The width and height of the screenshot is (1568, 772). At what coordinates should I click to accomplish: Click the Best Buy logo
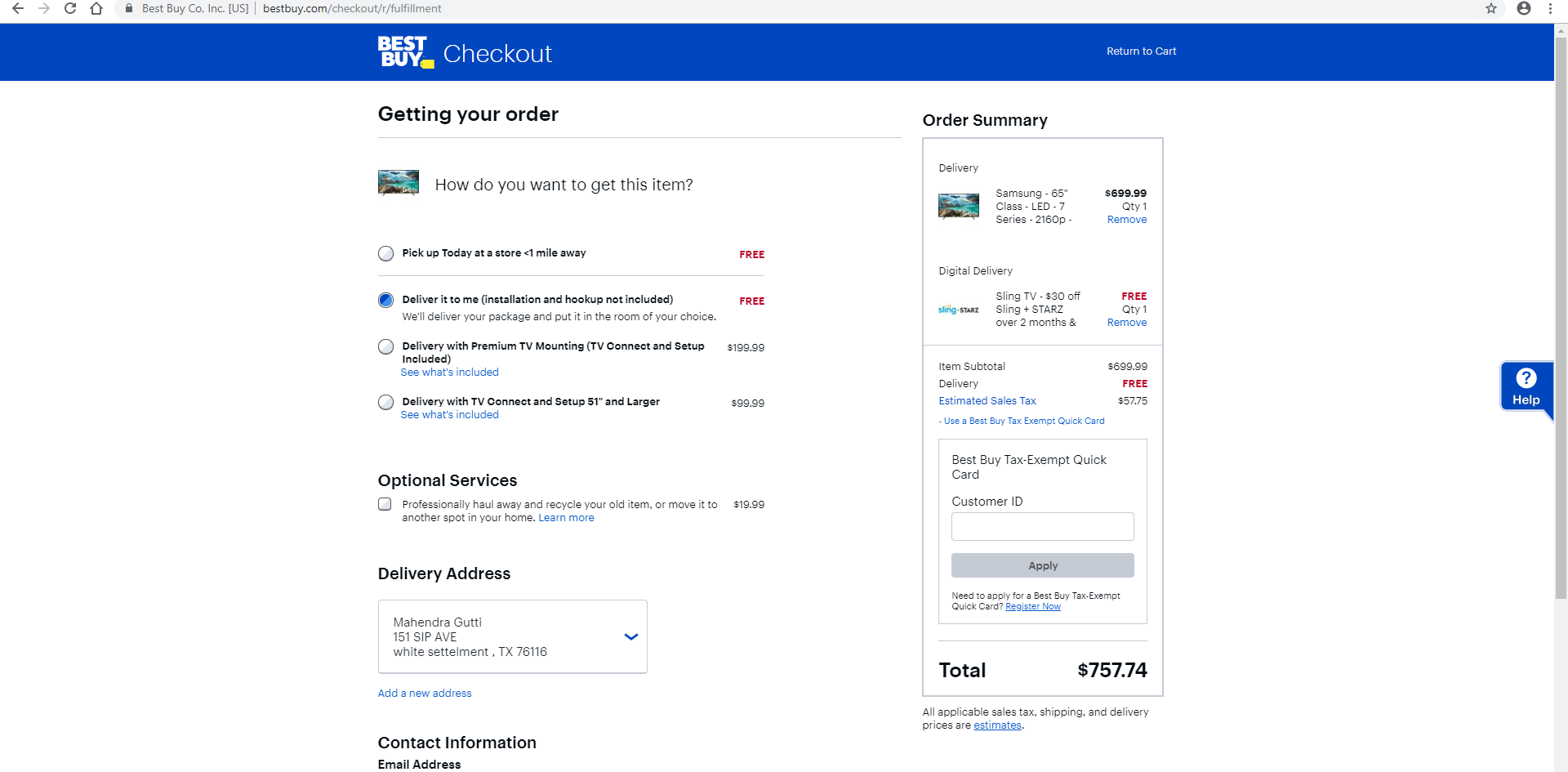click(x=405, y=52)
